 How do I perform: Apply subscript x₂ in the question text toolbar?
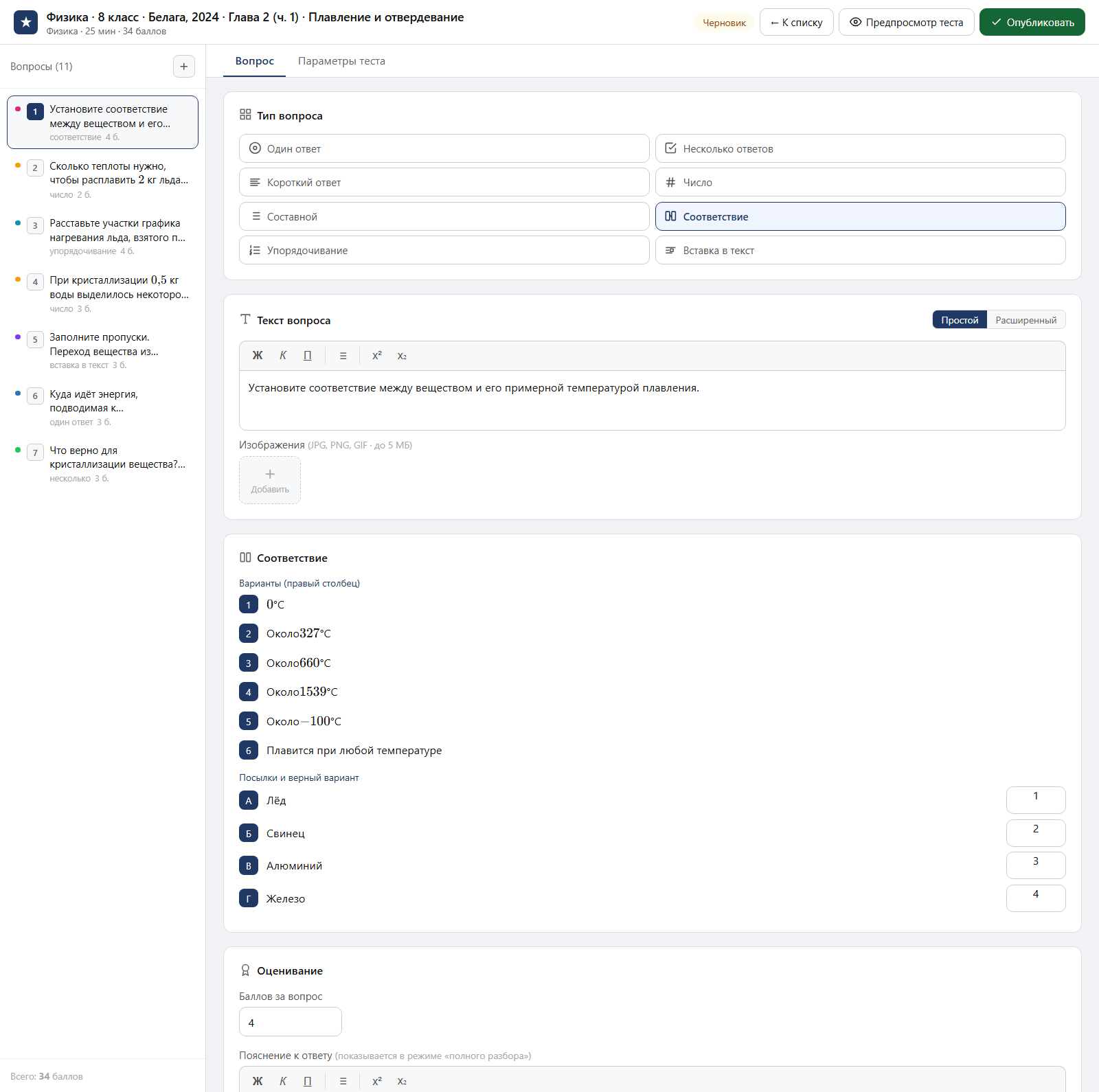(x=403, y=356)
